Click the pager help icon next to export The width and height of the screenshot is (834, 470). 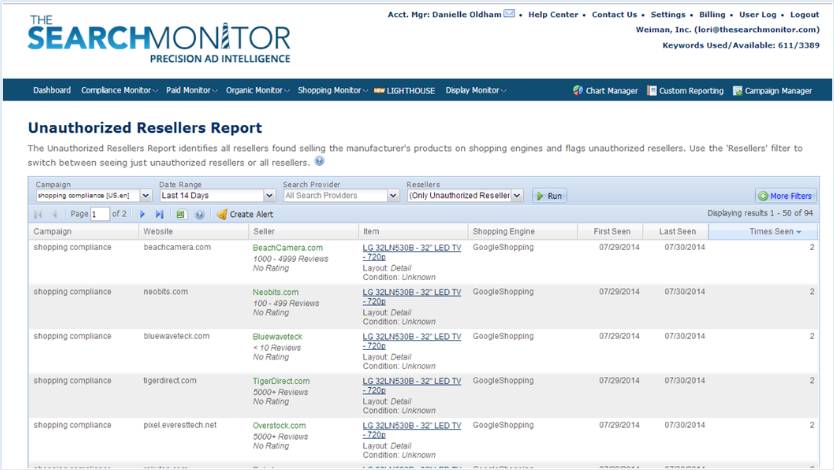coord(199,214)
